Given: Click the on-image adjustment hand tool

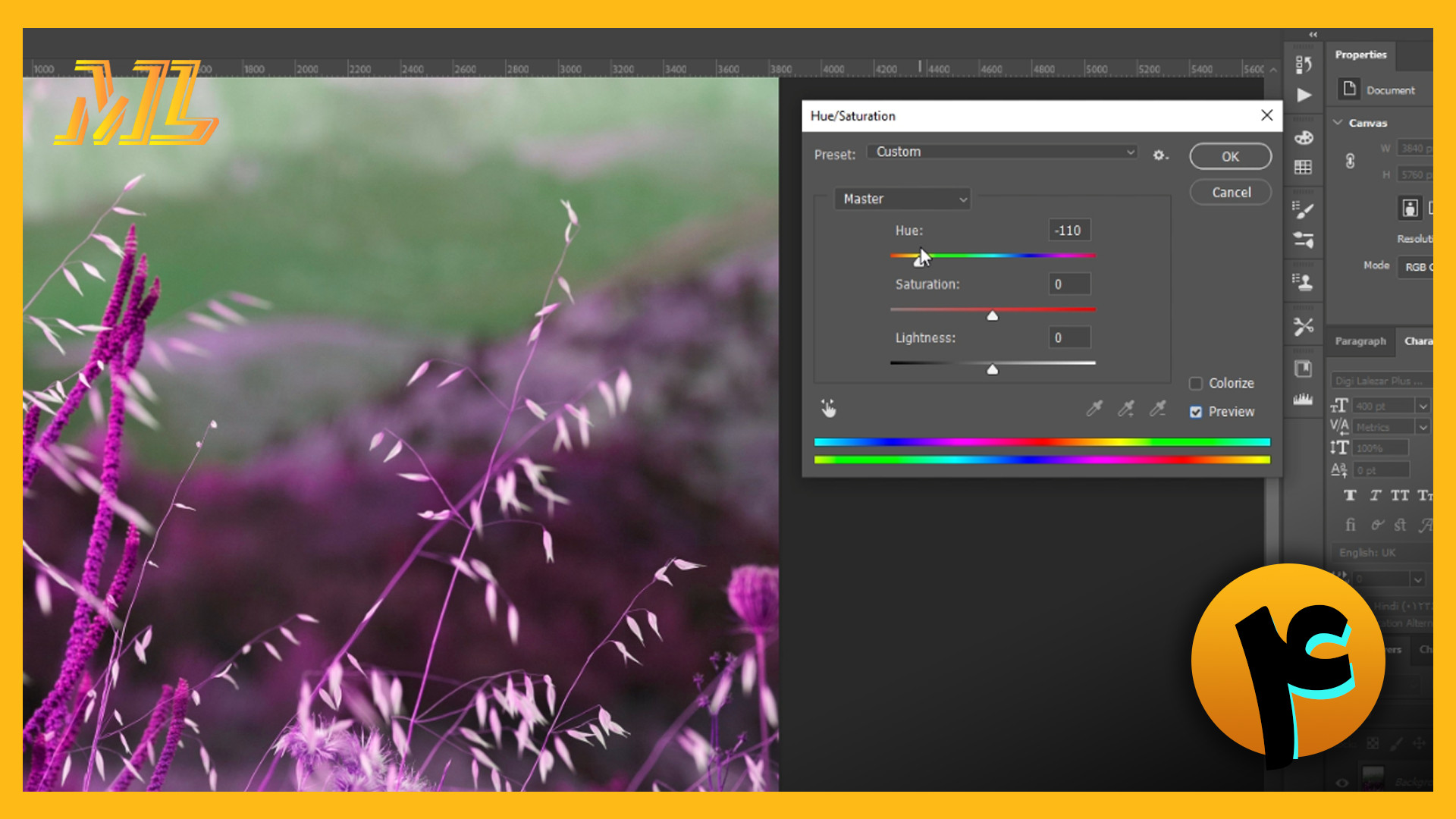Looking at the screenshot, I should pos(828,409).
